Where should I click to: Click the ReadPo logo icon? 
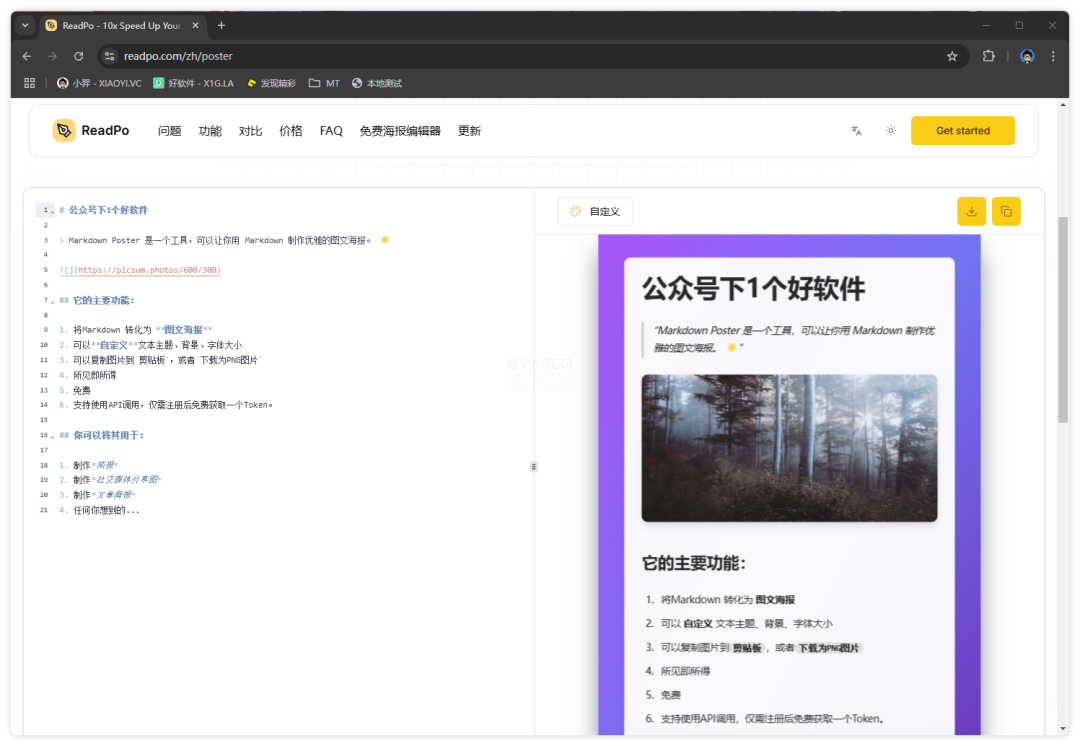[64, 131]
